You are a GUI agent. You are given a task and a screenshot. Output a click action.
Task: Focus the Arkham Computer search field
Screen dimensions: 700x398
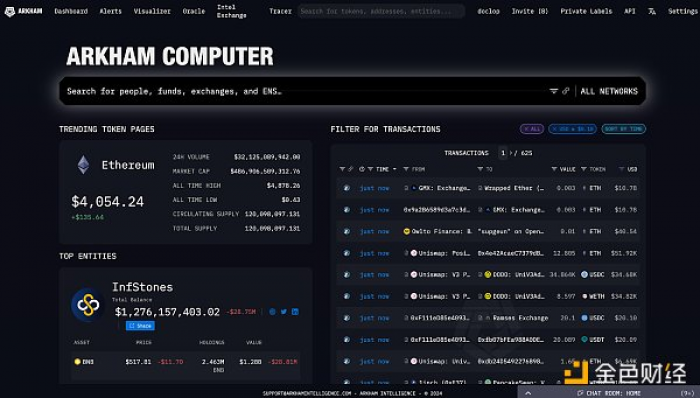[304, 91]
